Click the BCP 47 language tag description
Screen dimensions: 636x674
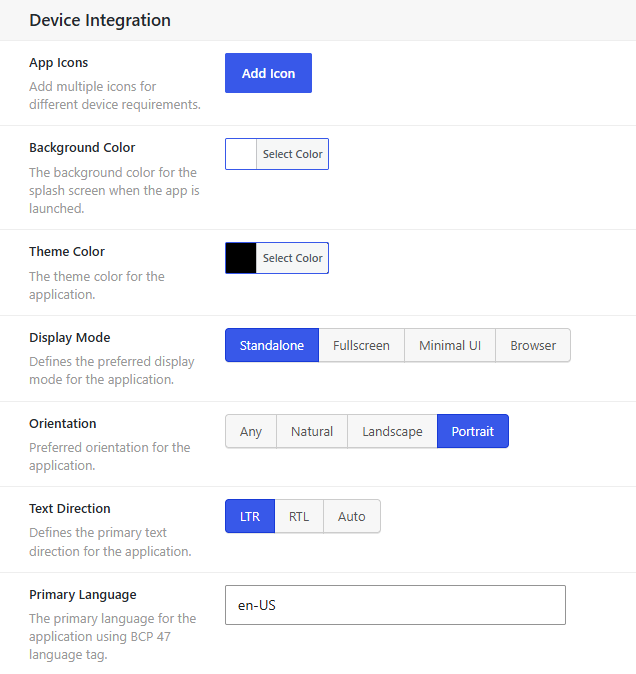113,637
